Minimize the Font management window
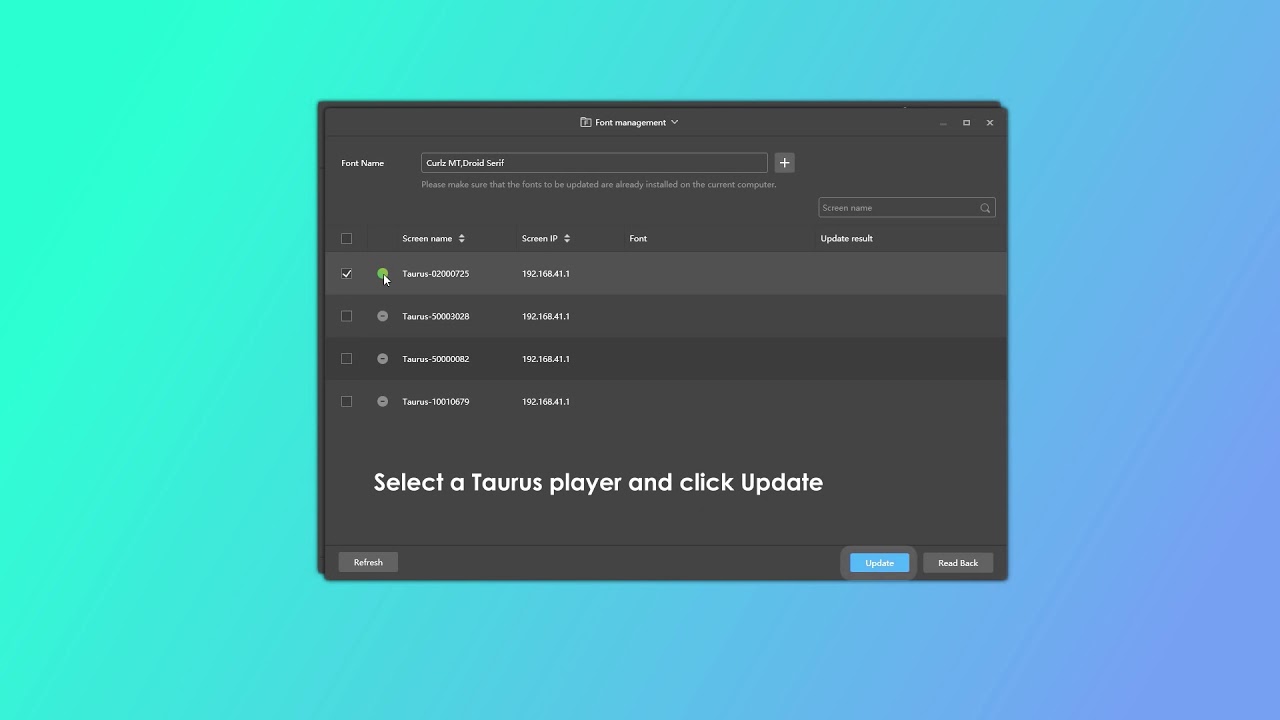The width and height of the screenshot is (1280, 720). pyautogui.click(x=943, y=123)
